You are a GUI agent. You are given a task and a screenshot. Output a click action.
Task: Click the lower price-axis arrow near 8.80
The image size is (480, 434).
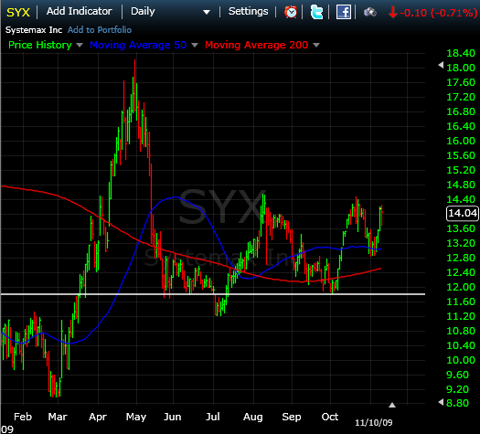pos(441,402)
